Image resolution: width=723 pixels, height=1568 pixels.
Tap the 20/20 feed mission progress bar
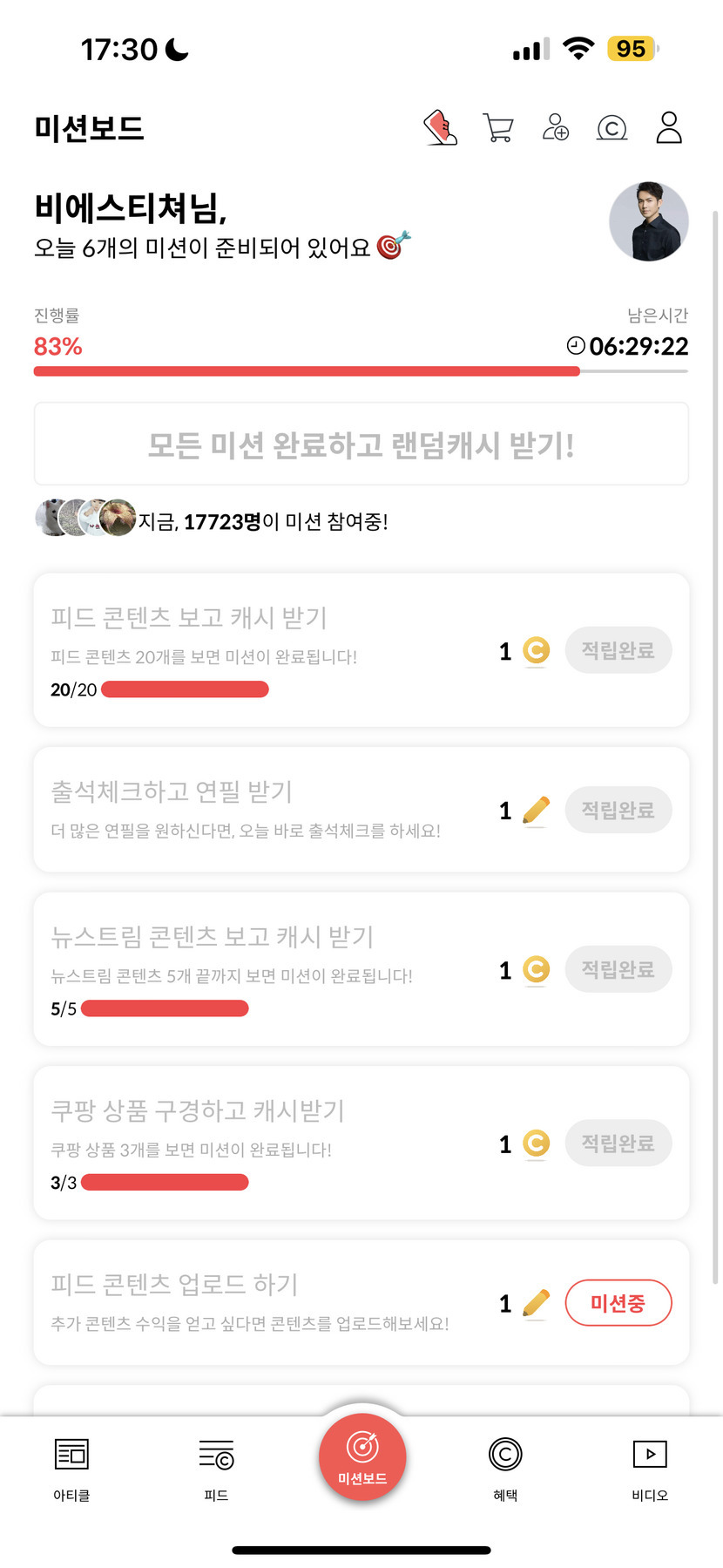pos(185,689)
